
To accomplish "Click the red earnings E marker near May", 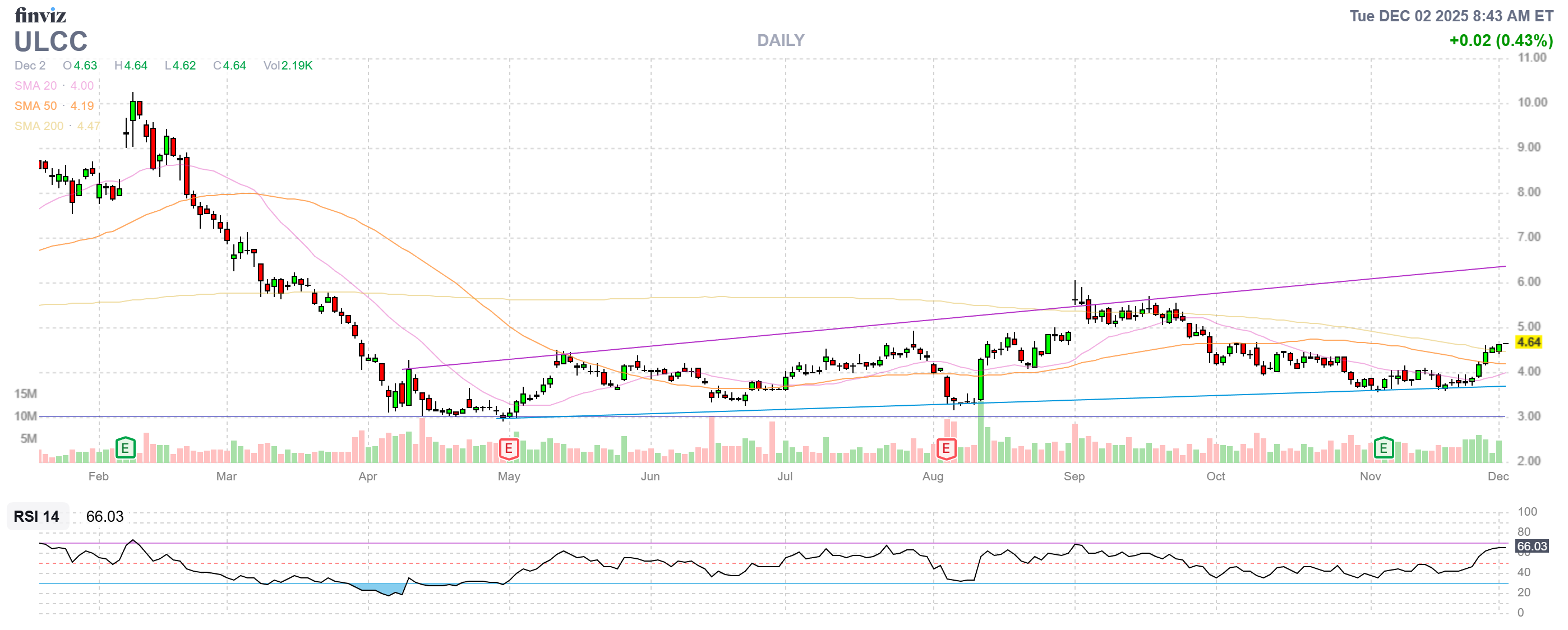I will (508, 449).
